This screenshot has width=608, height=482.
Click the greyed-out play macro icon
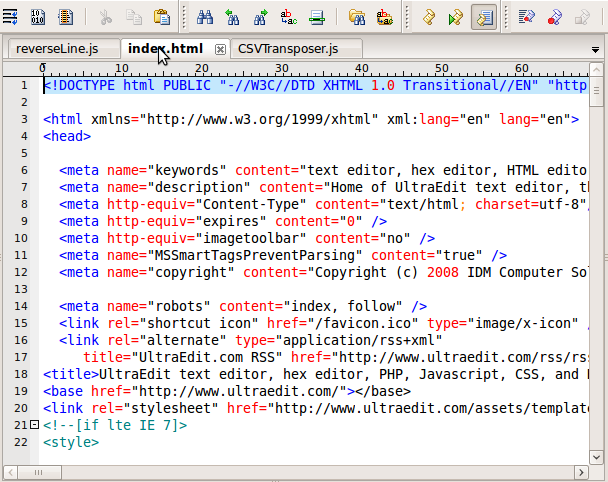(x=582, y=17)
